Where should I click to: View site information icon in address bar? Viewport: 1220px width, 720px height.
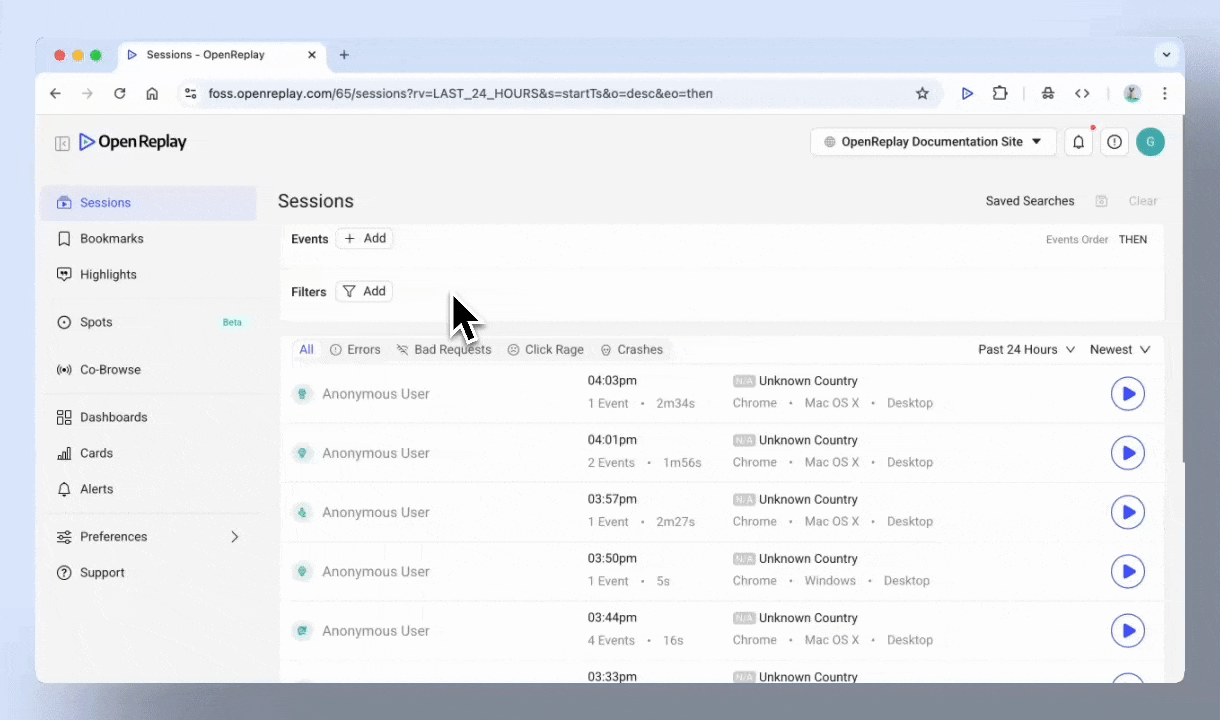[x=190, y=94]
